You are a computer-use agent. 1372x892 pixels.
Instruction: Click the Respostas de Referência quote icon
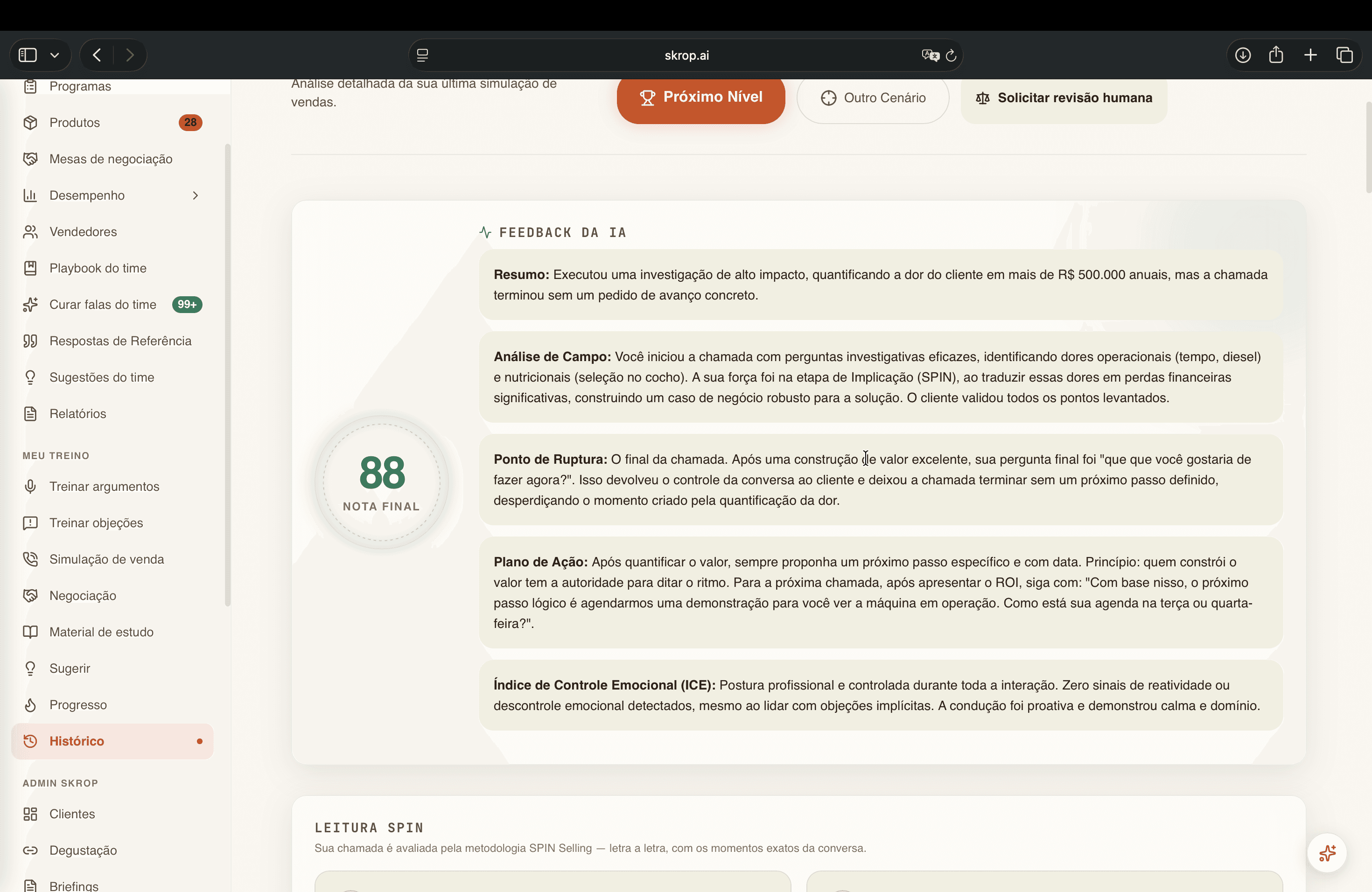(x=30, y=341)
